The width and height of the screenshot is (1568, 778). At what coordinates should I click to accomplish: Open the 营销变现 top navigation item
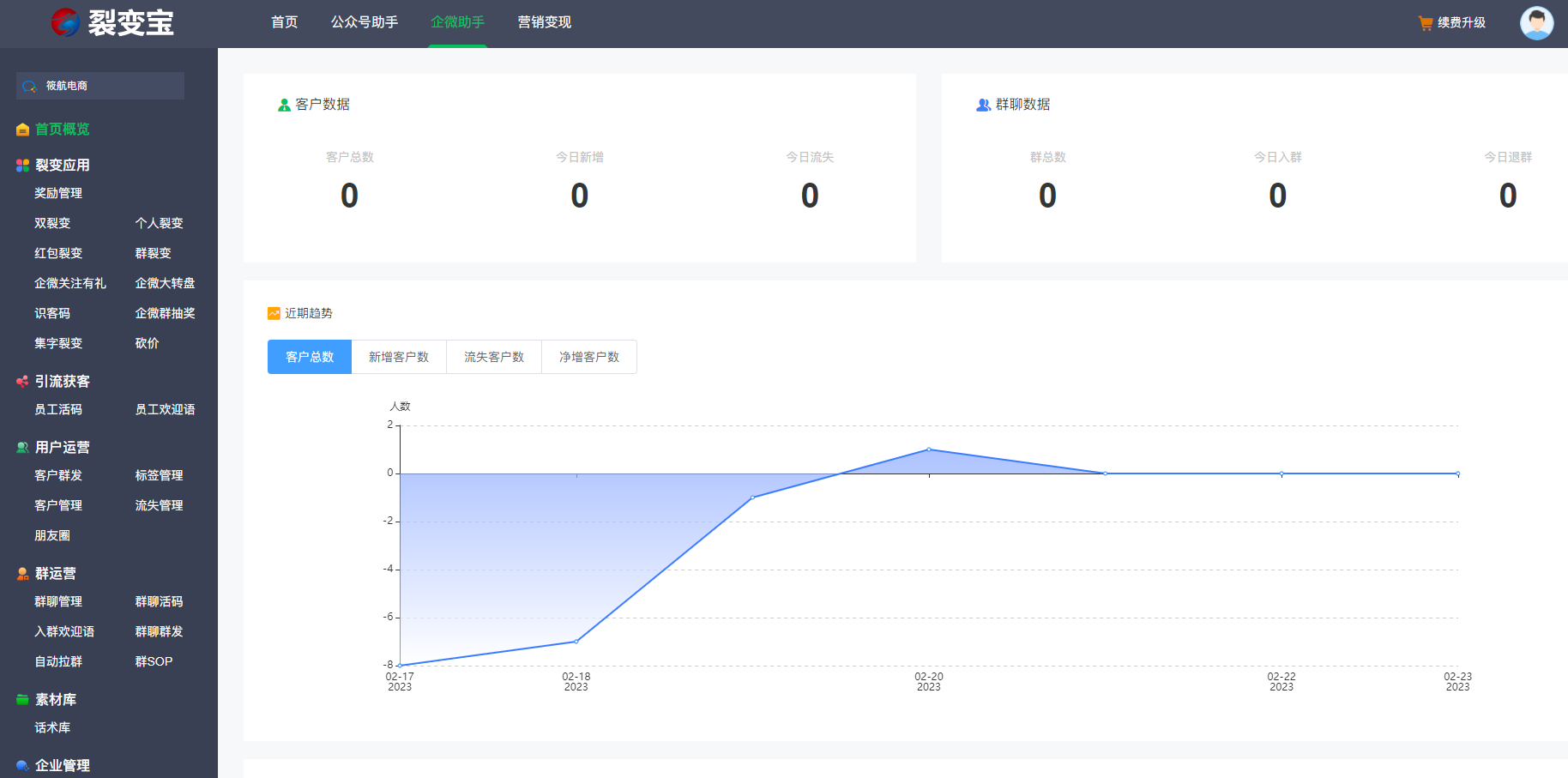[x=545, y=22]
